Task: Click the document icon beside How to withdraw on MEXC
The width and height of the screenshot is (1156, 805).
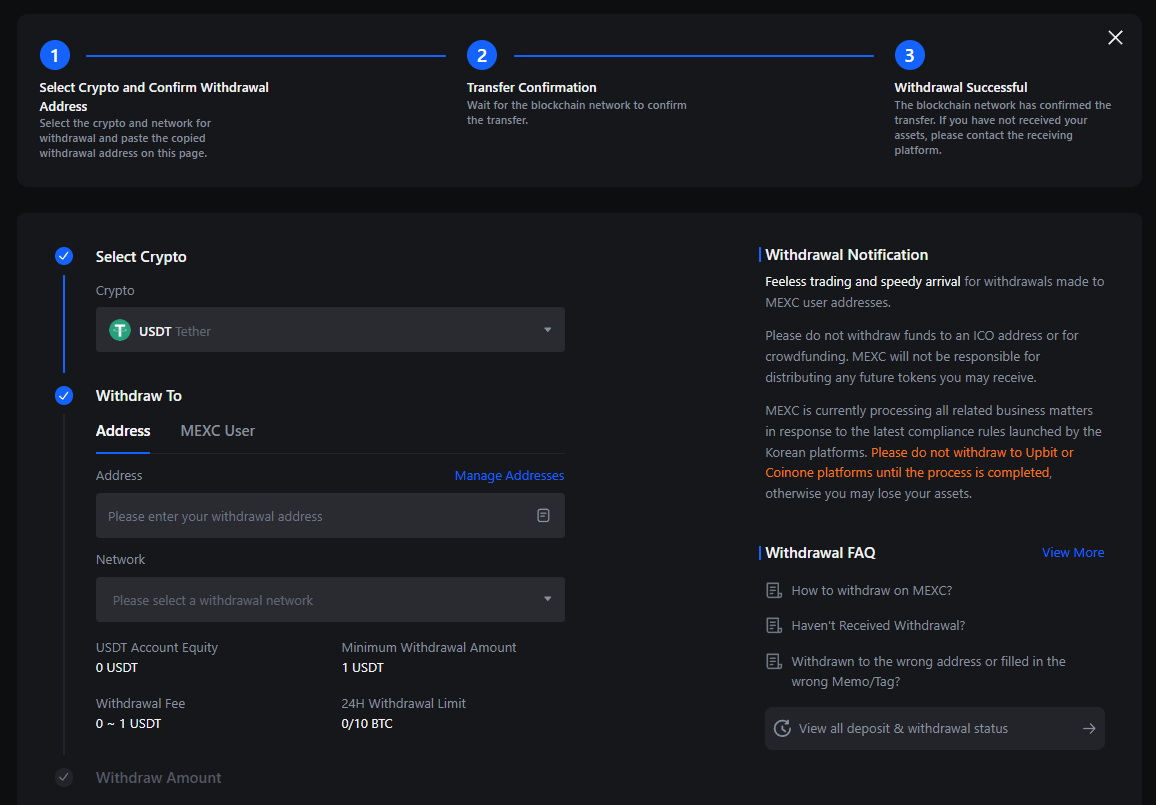Action: pos(773,590)
